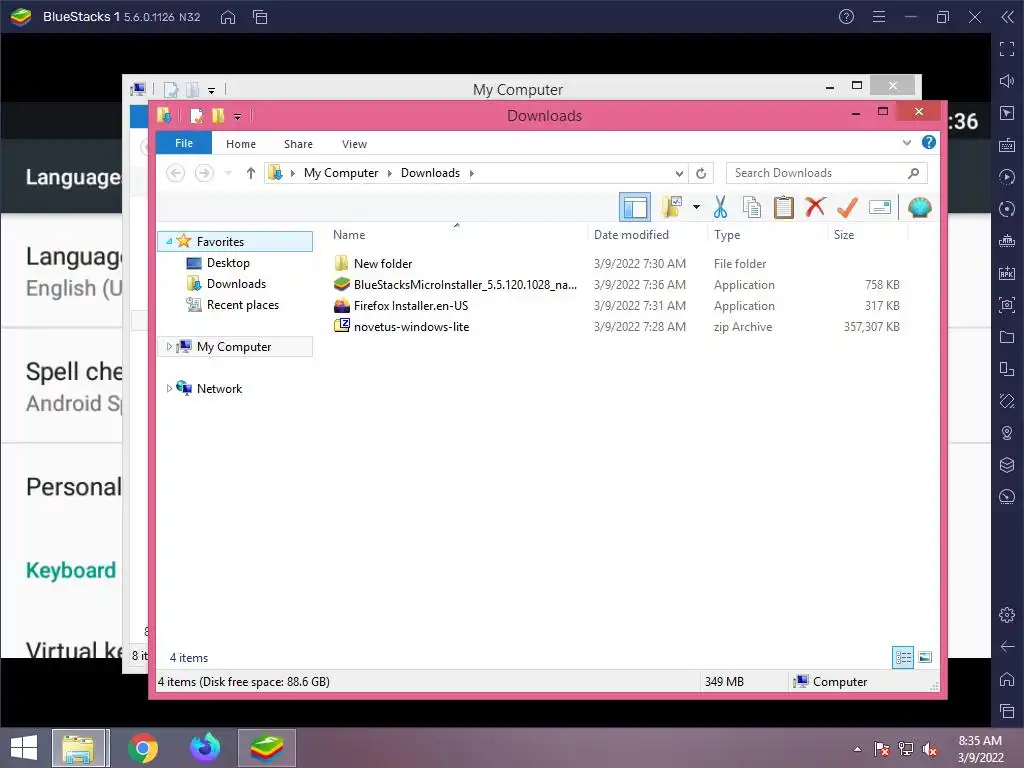
Task: Collapse the Favorites tree group
Action: (x=169, y=241)
